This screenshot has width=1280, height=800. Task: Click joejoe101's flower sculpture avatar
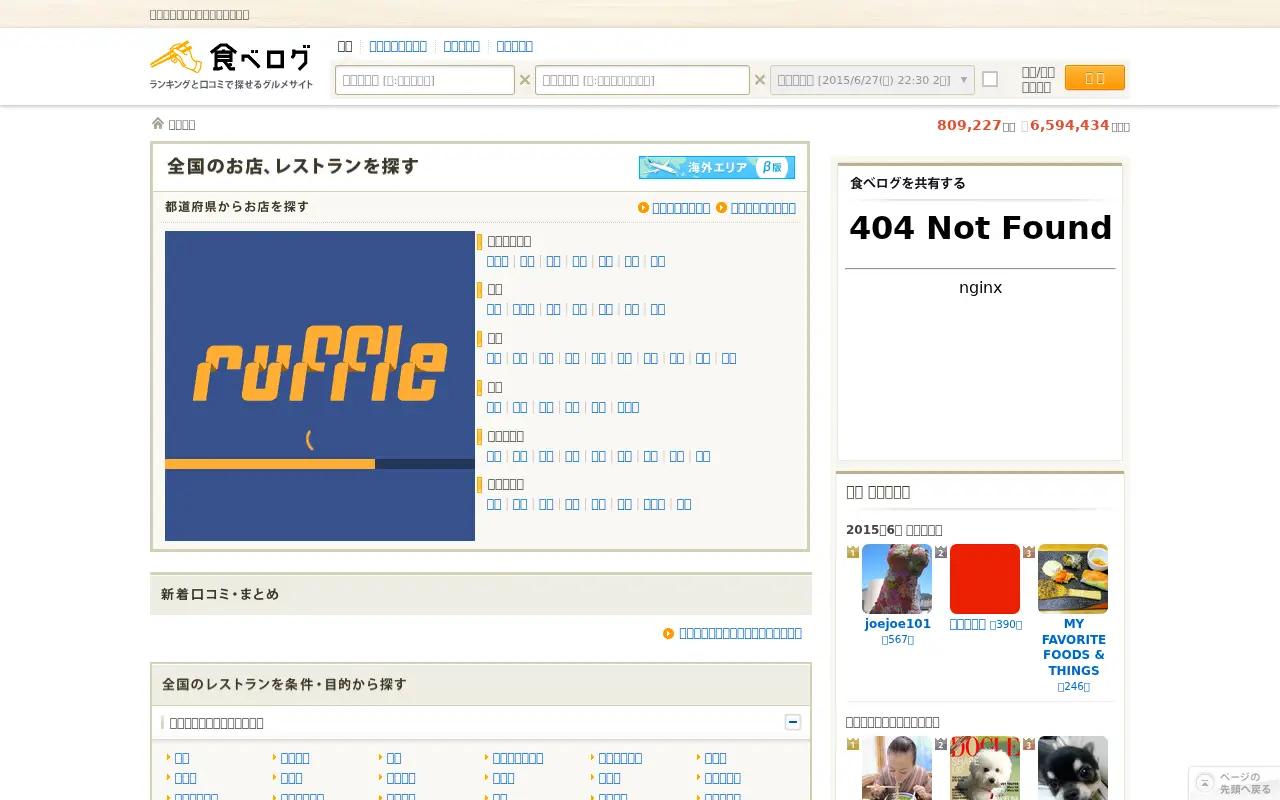coord(897,579)
